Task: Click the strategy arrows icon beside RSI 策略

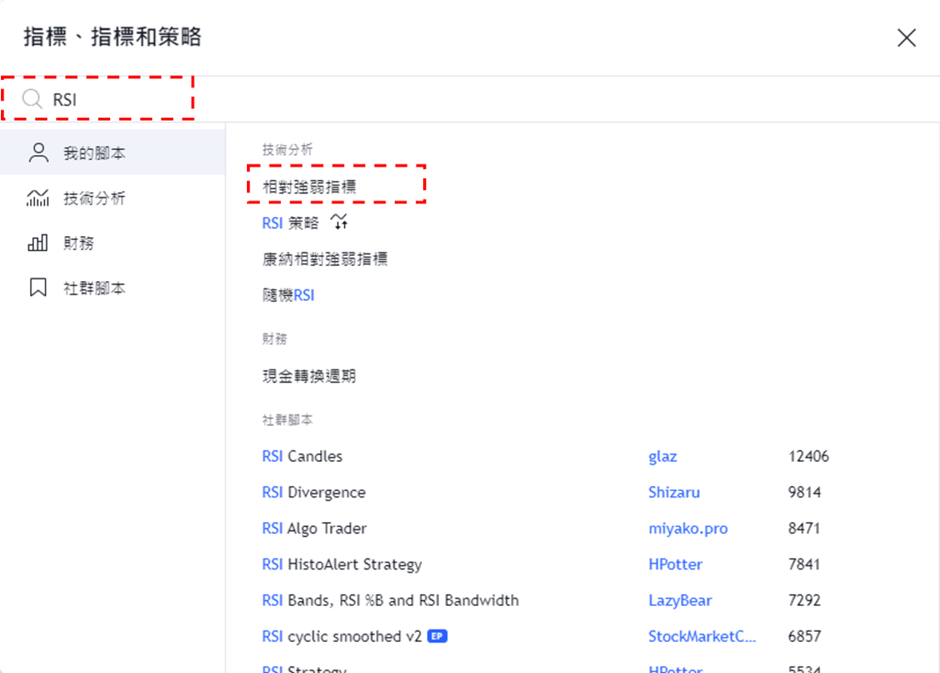Action: [338, 223]
